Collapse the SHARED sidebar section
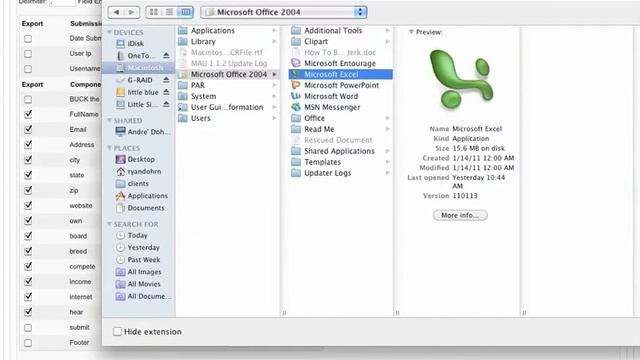Viewport: 640px width, 360px height. [109, 120]
